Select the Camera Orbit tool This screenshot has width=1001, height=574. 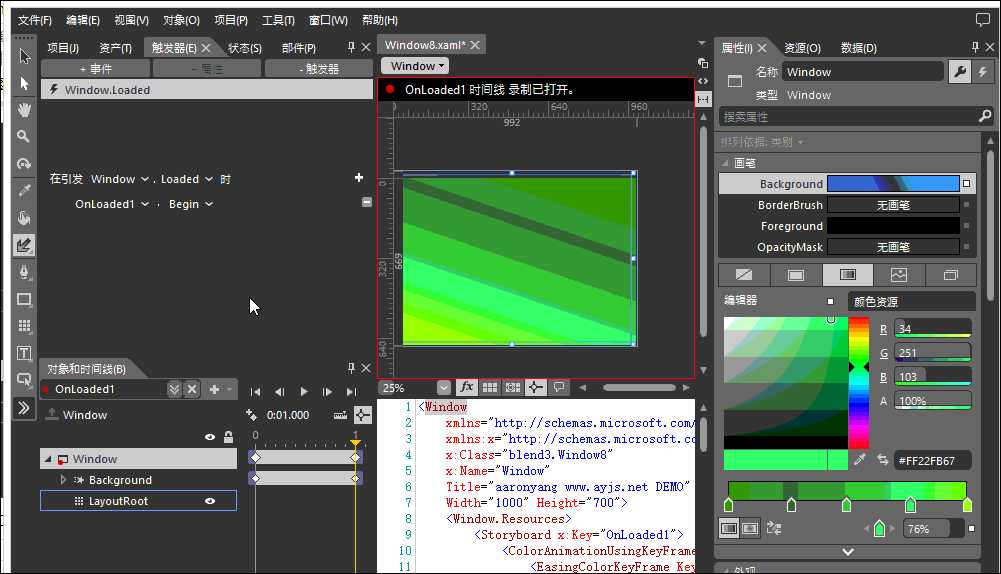24,163
